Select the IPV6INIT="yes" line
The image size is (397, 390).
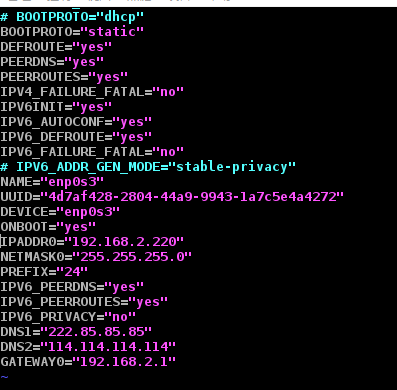pos(56,107)
